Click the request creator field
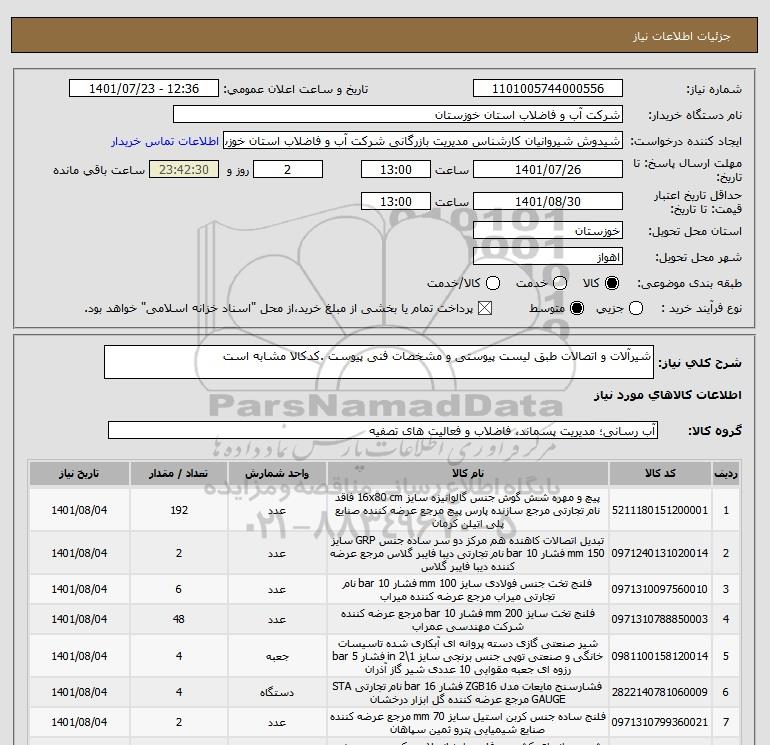This screenshot has width=770, height=745. (x=423, y=140)
